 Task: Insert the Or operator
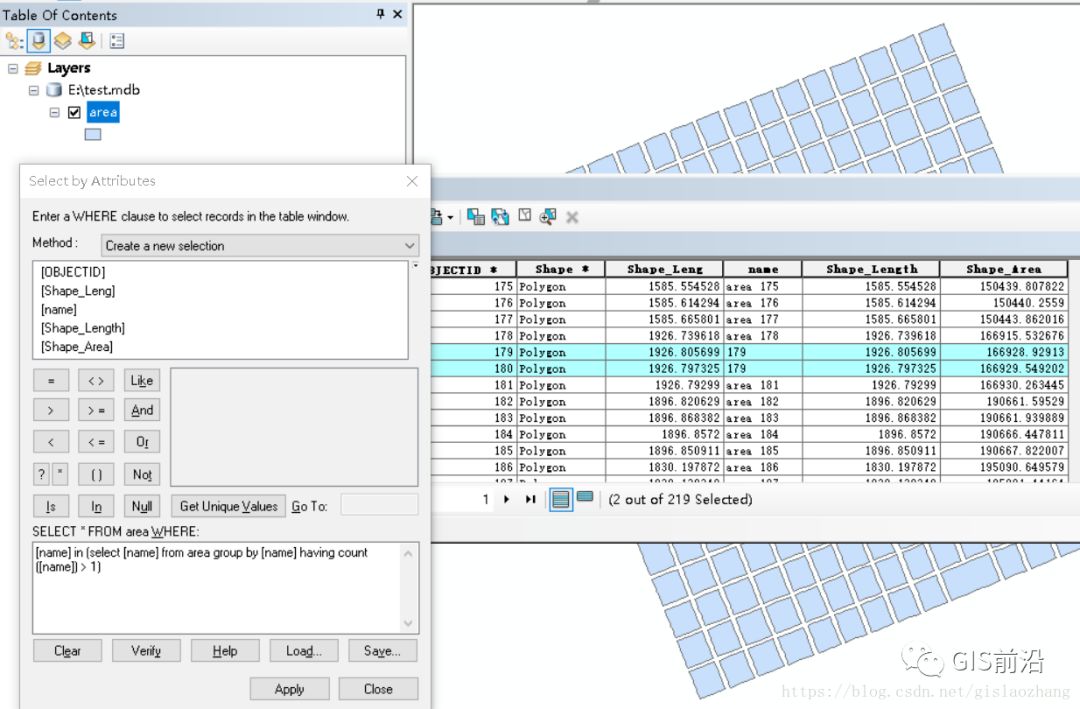point(142,442)
